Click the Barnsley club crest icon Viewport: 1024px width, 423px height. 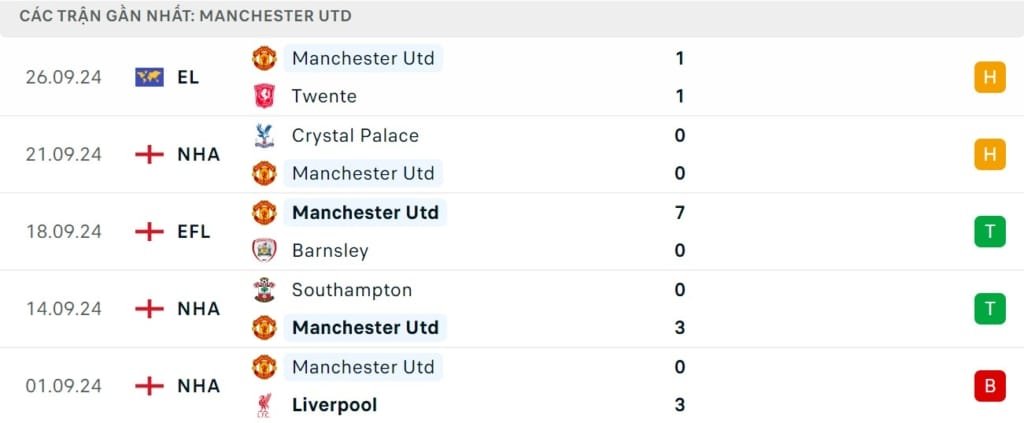pyautogui.click(x=263, y=250)
